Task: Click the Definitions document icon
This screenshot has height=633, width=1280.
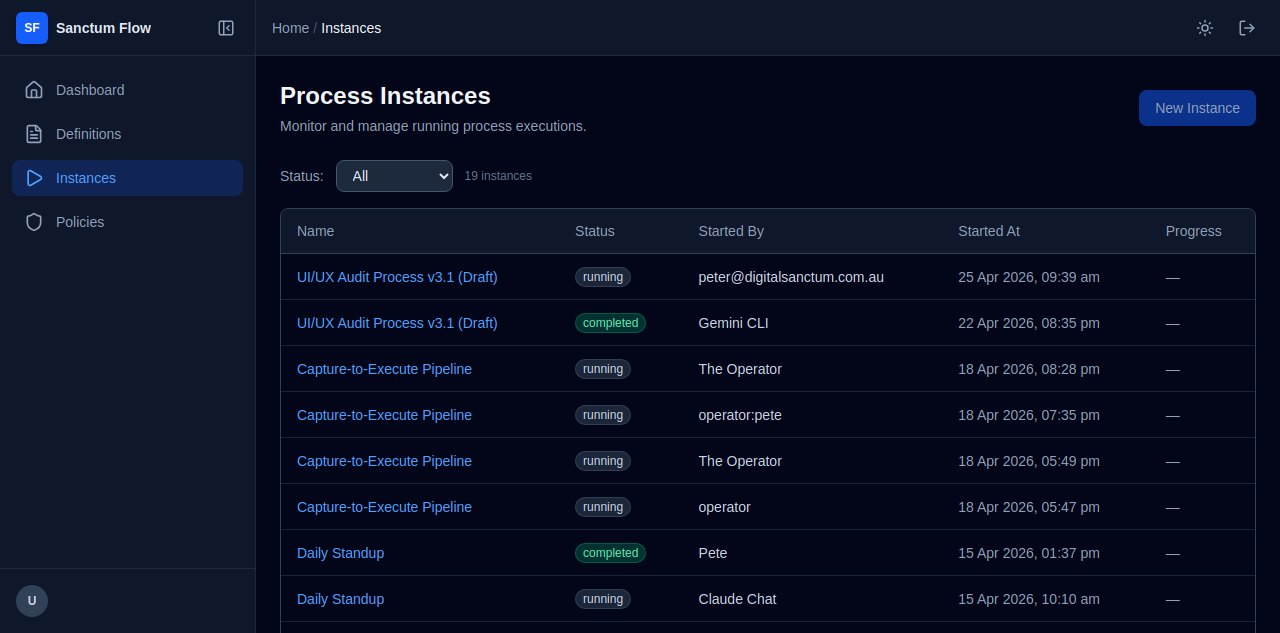Action: click(x=34, y=134)
